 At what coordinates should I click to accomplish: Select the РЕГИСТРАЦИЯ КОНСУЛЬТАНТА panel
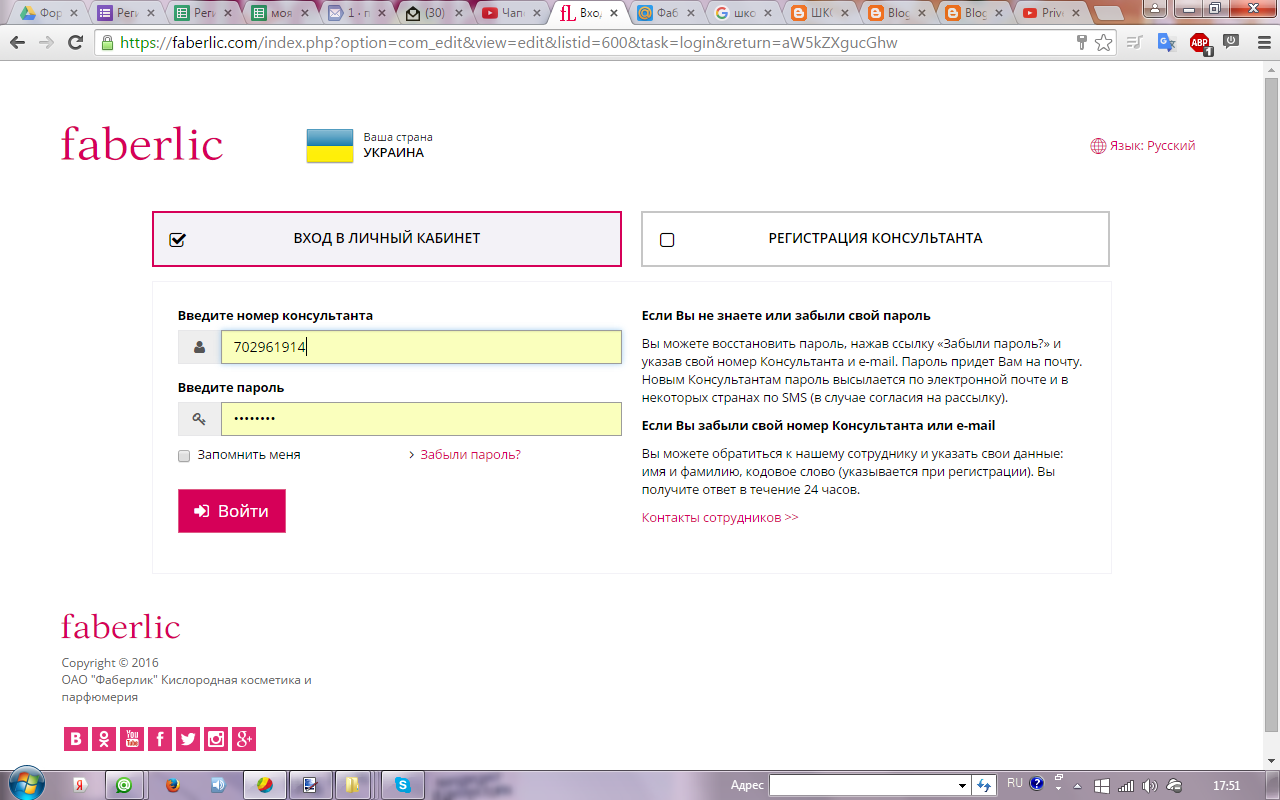pyautogui.click(x=875, y=239)
